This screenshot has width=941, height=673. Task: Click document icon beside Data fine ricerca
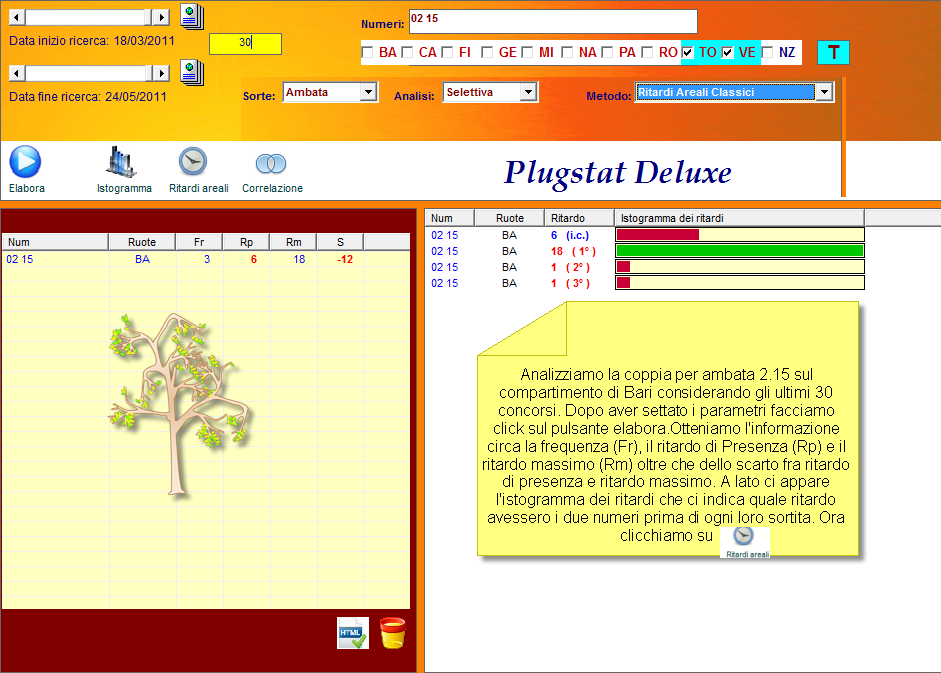coord(192,73)
